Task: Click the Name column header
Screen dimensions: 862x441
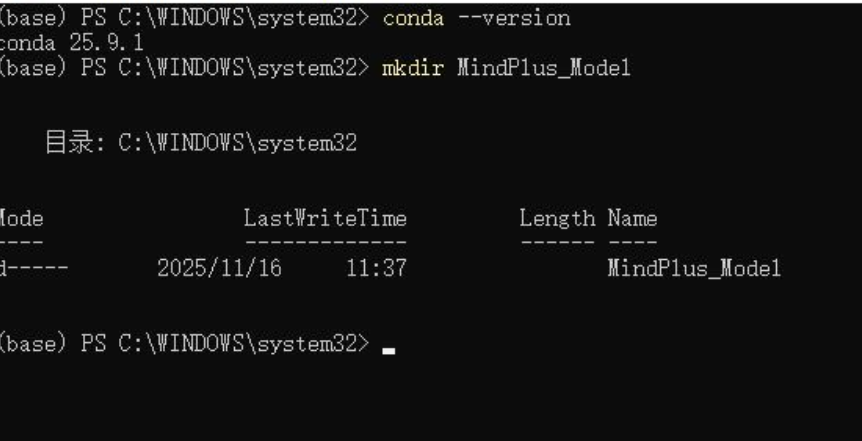Action: pyautogui.click(x=632, y=219)
